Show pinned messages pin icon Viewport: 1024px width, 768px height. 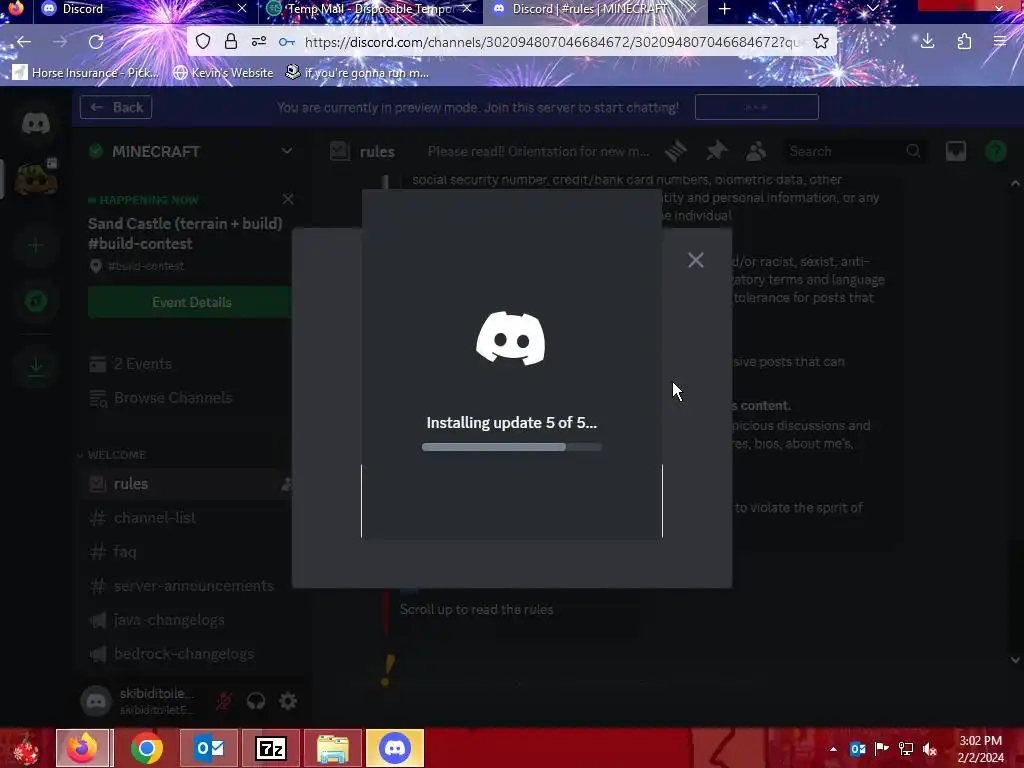point(716,151)
